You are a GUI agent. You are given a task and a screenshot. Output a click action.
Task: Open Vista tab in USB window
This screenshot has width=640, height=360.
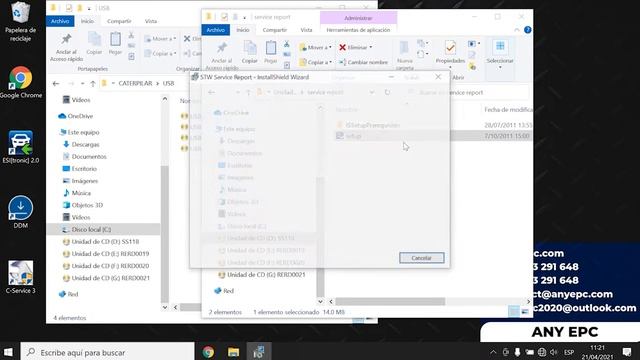[x=151, y=21]
